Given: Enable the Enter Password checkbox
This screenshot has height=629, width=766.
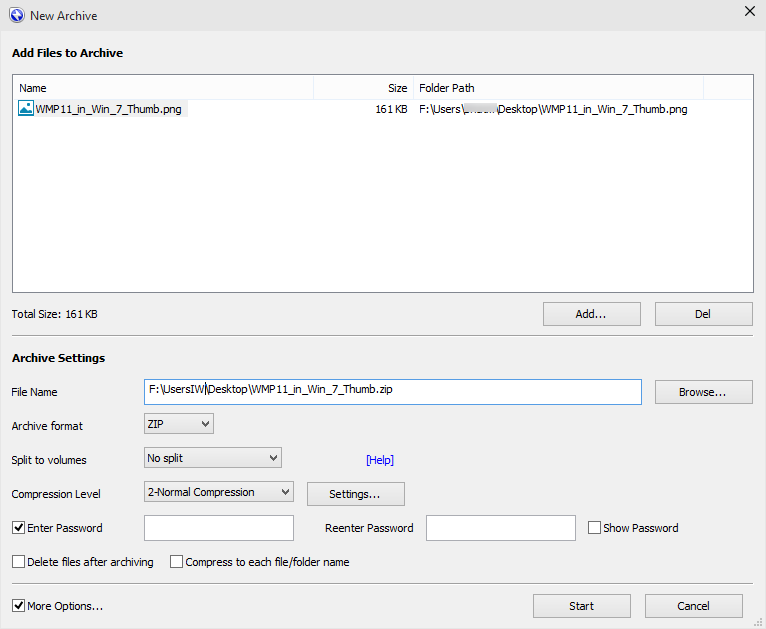Looking at the screenshot, I should point(19,528).
